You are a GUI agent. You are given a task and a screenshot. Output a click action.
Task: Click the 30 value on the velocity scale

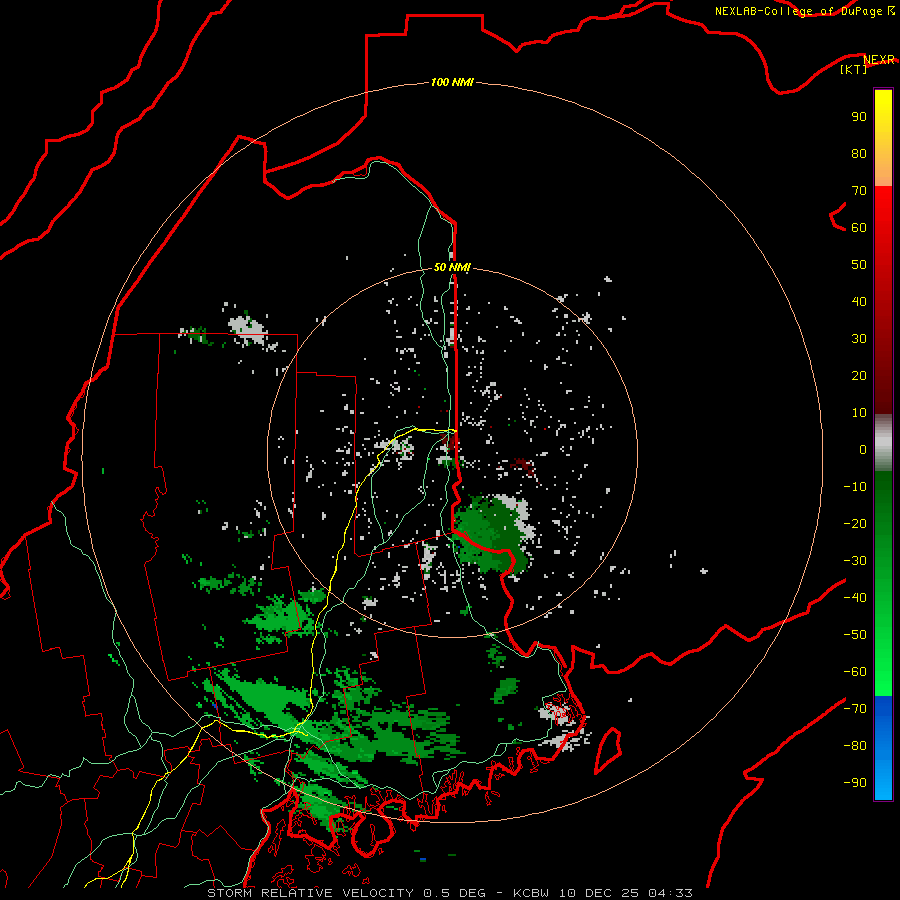tap(859, 339)
